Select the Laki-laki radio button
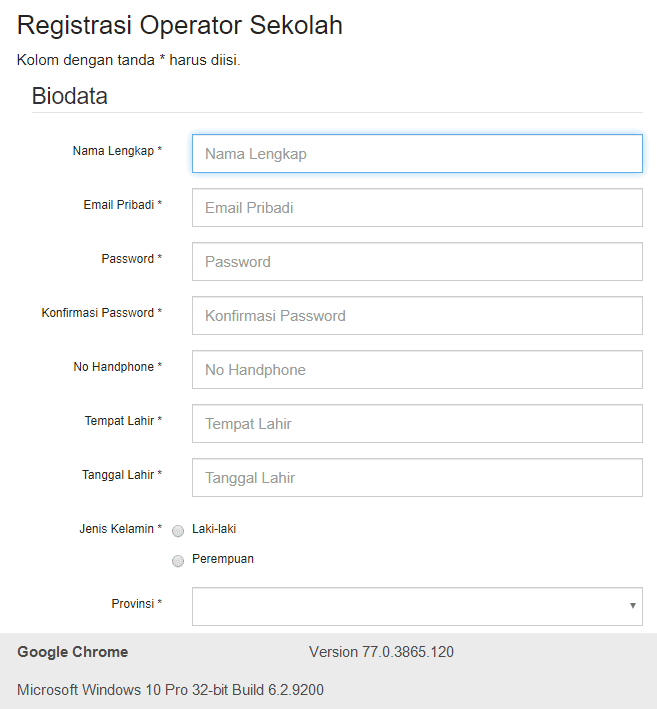Viewport: 657px width, 709px height. click(178, 531)
